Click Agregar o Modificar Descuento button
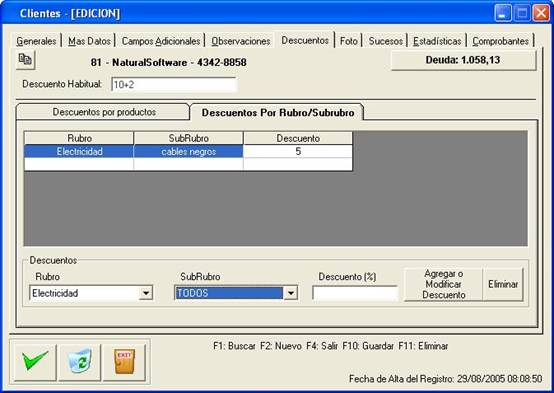 443,284
